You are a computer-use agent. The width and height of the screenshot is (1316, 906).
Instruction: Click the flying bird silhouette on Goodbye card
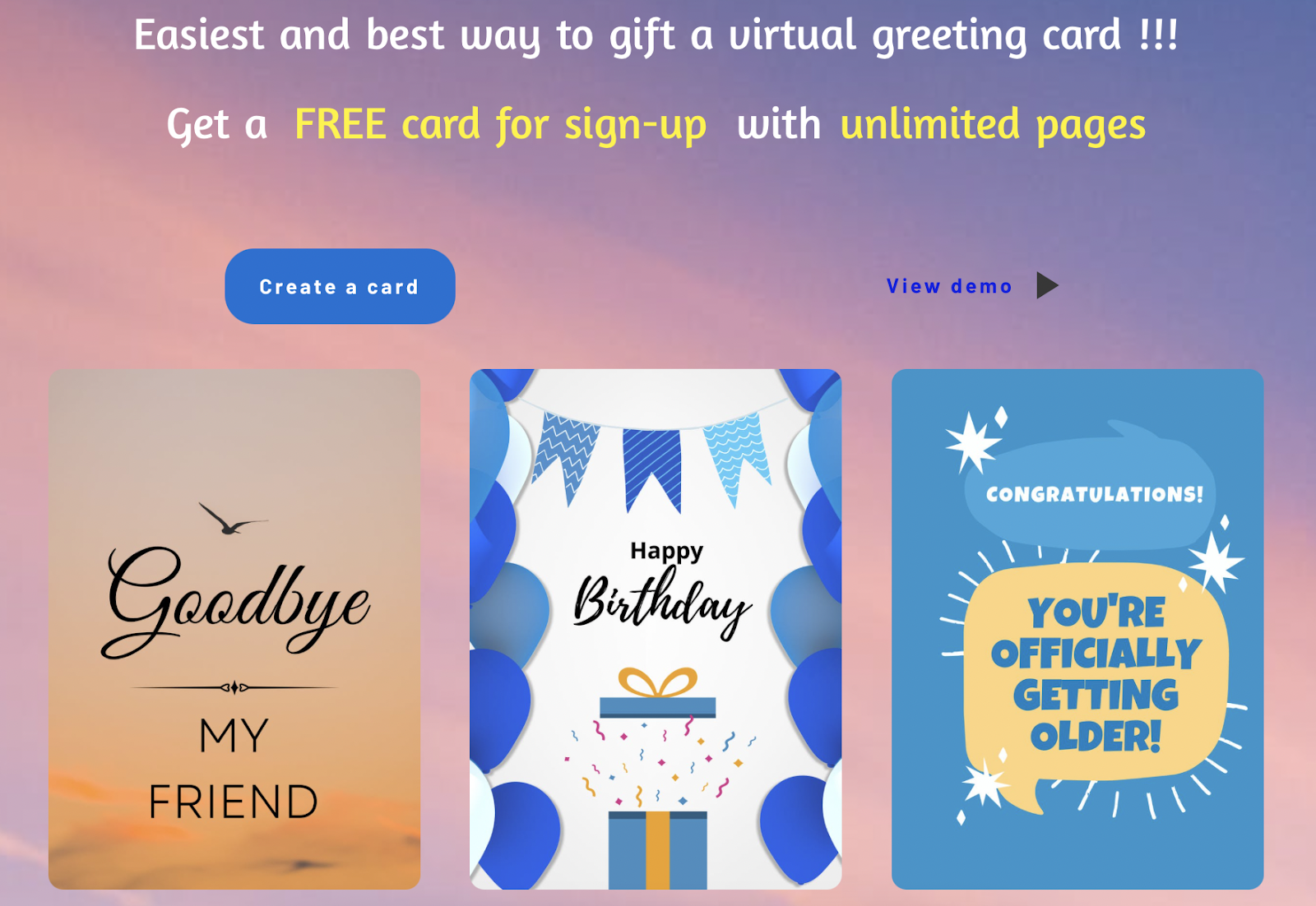pos(231,520)
